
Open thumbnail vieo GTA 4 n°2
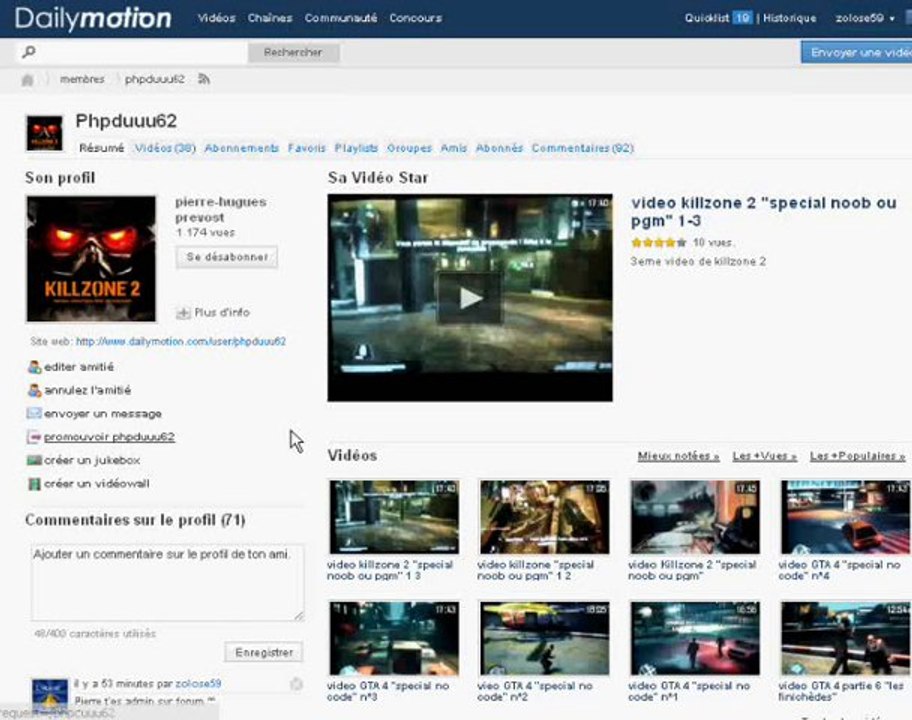[544, 639]
